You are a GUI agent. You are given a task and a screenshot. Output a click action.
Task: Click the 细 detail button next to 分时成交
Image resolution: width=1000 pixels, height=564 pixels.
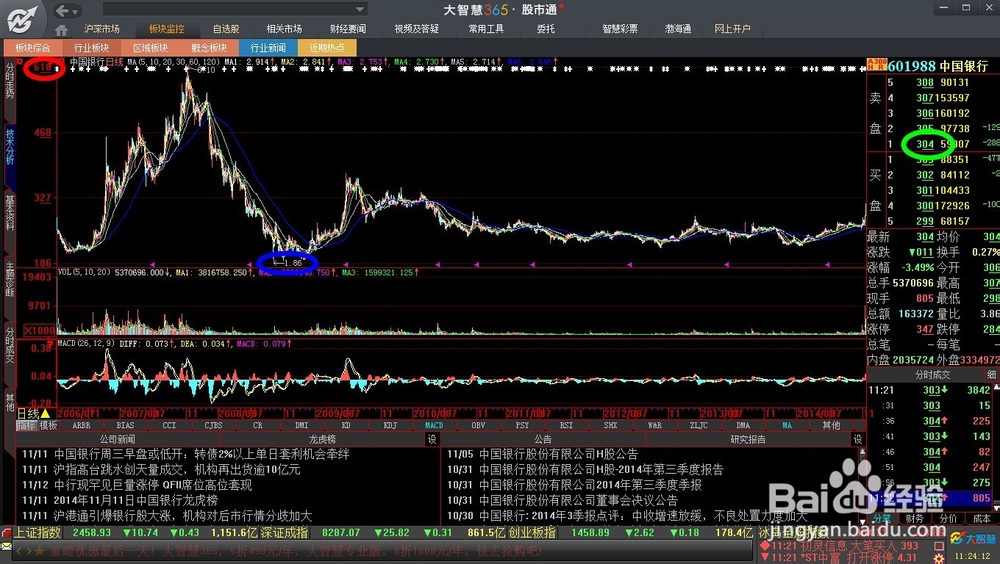pos(991,375)
